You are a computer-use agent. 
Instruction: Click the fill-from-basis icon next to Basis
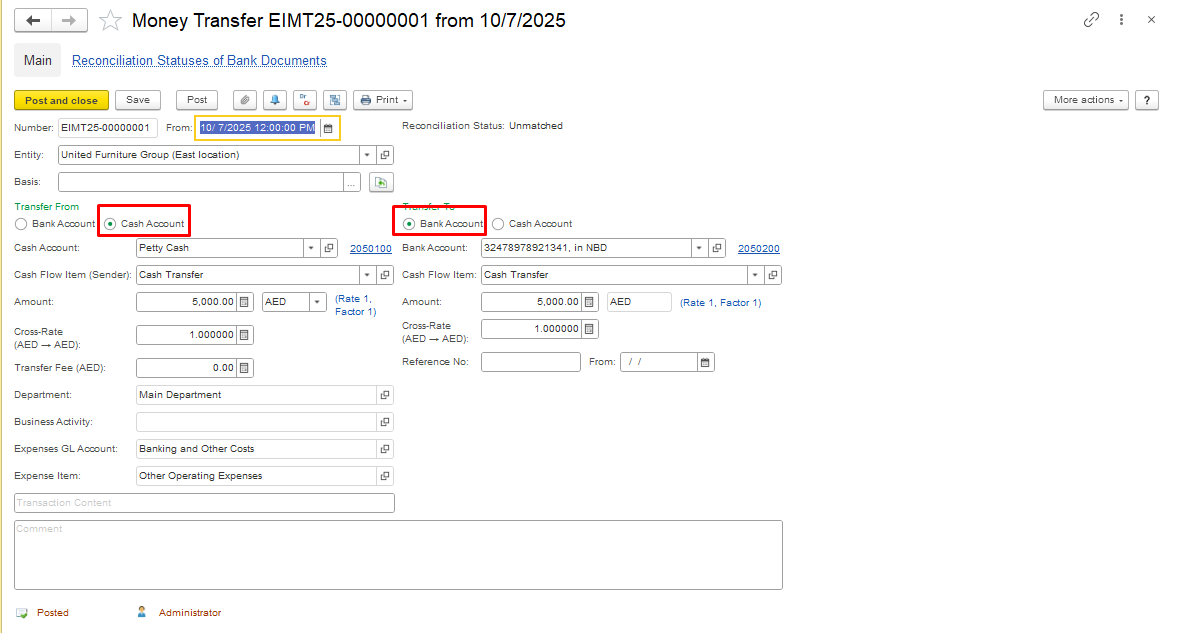point(380,182)
